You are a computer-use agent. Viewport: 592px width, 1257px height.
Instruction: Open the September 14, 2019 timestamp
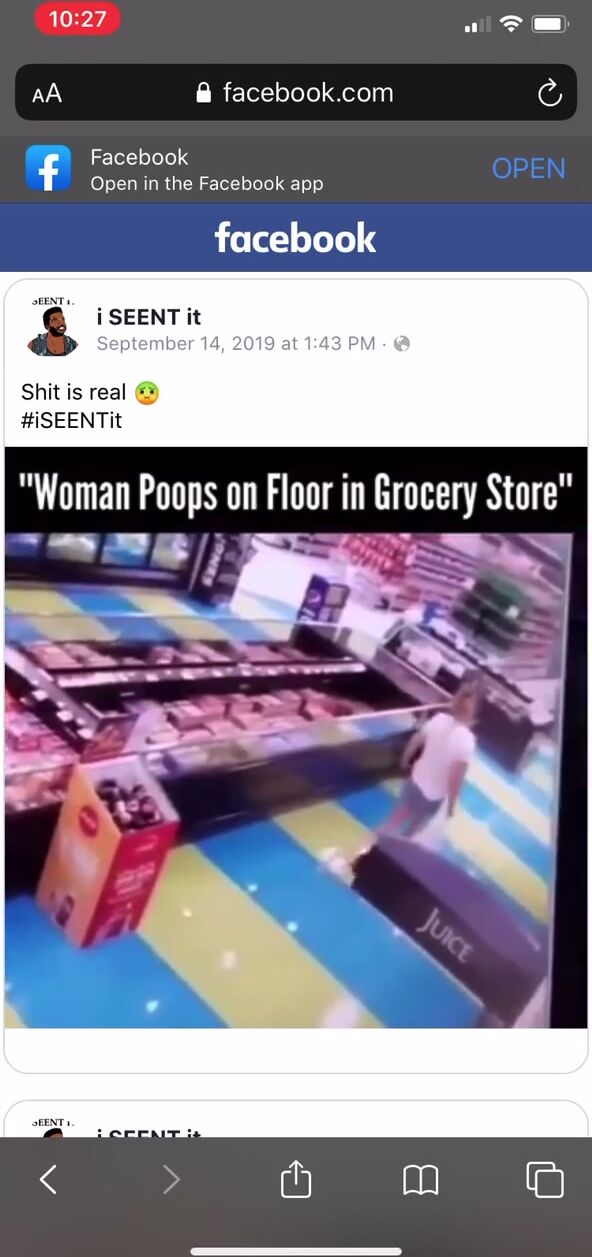[x=235, y=344]
